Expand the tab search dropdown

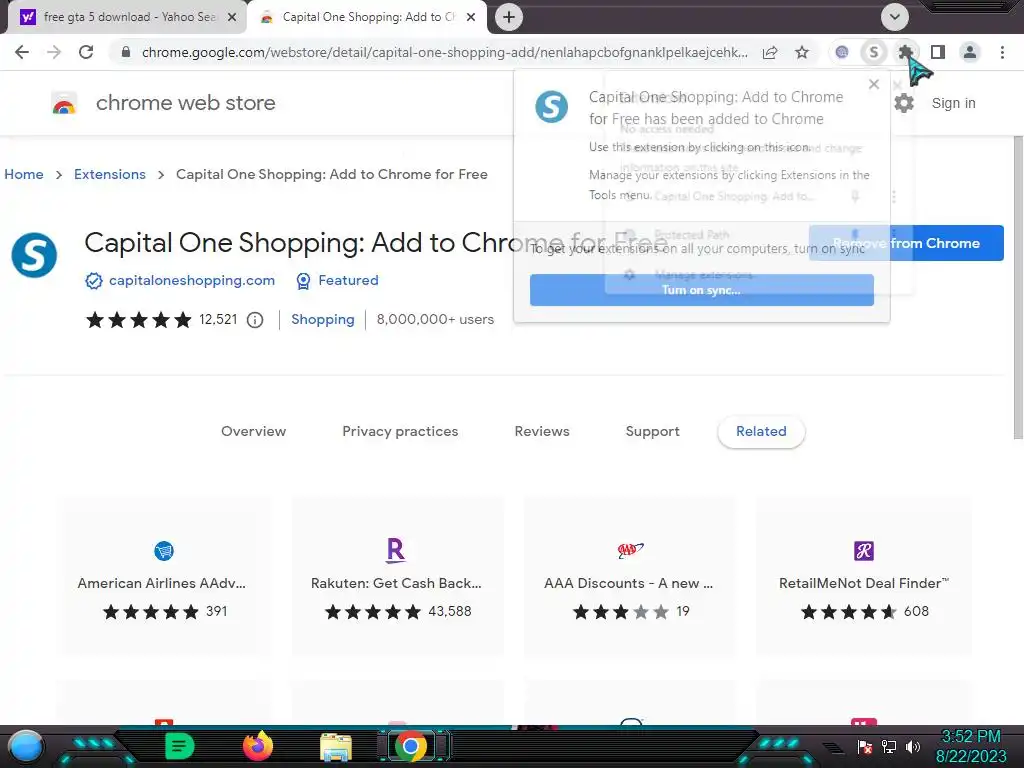click(x=895, y=17)
